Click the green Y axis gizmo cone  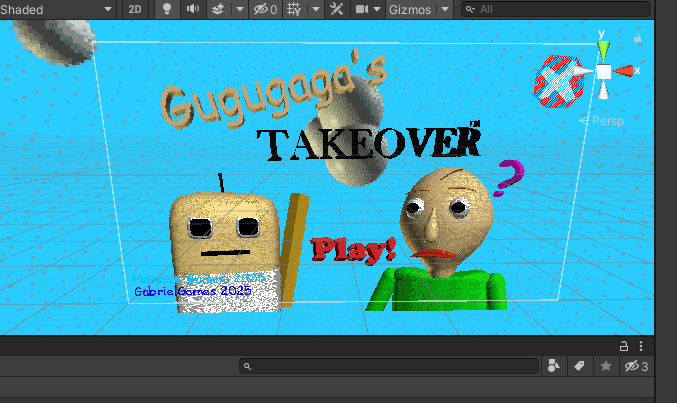603,50
